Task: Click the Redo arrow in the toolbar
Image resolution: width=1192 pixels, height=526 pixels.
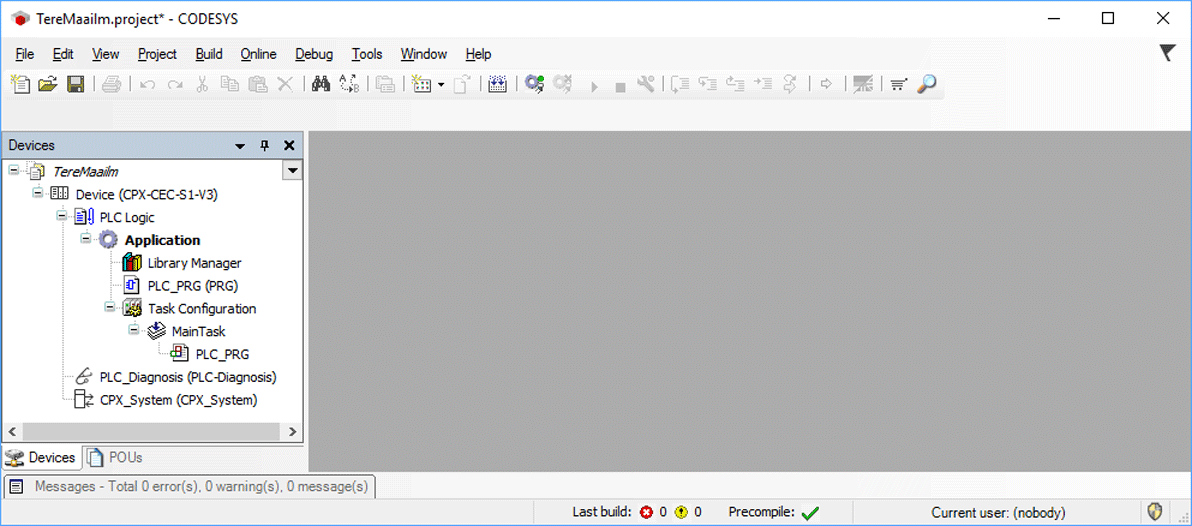Action: 175,85
